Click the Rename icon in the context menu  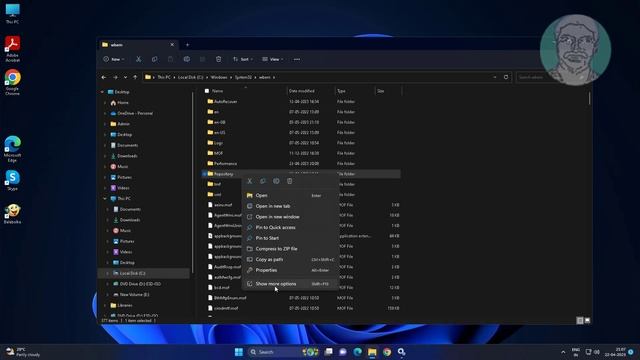point(276,181)
